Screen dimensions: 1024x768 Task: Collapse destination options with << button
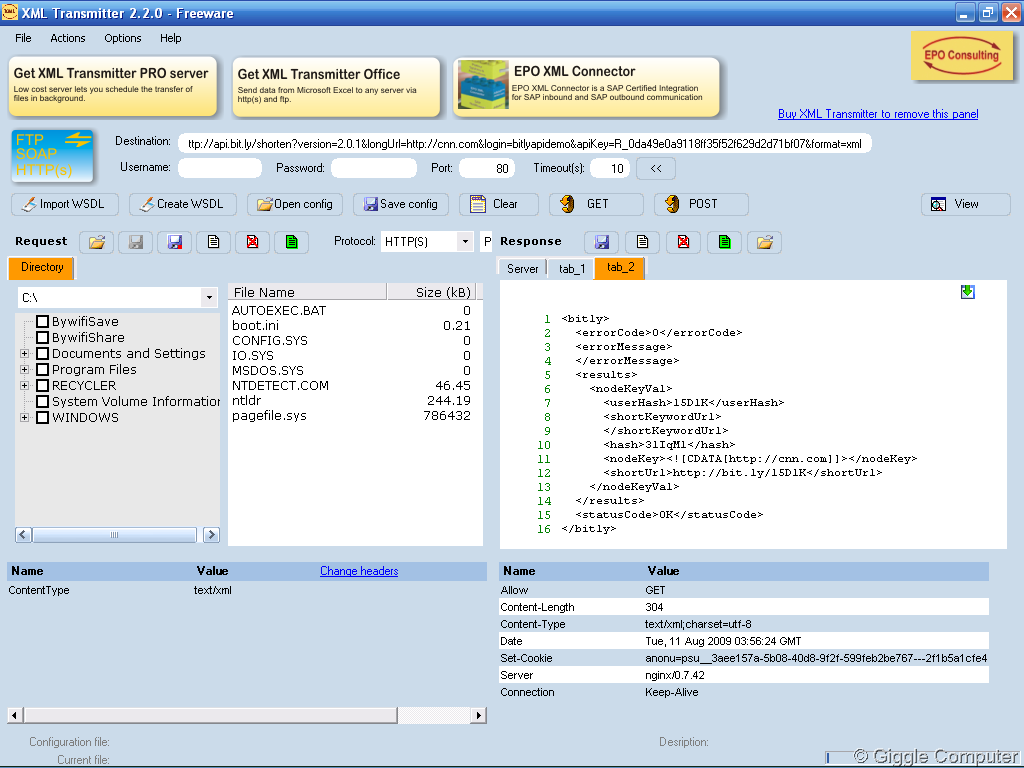point(656,168)
